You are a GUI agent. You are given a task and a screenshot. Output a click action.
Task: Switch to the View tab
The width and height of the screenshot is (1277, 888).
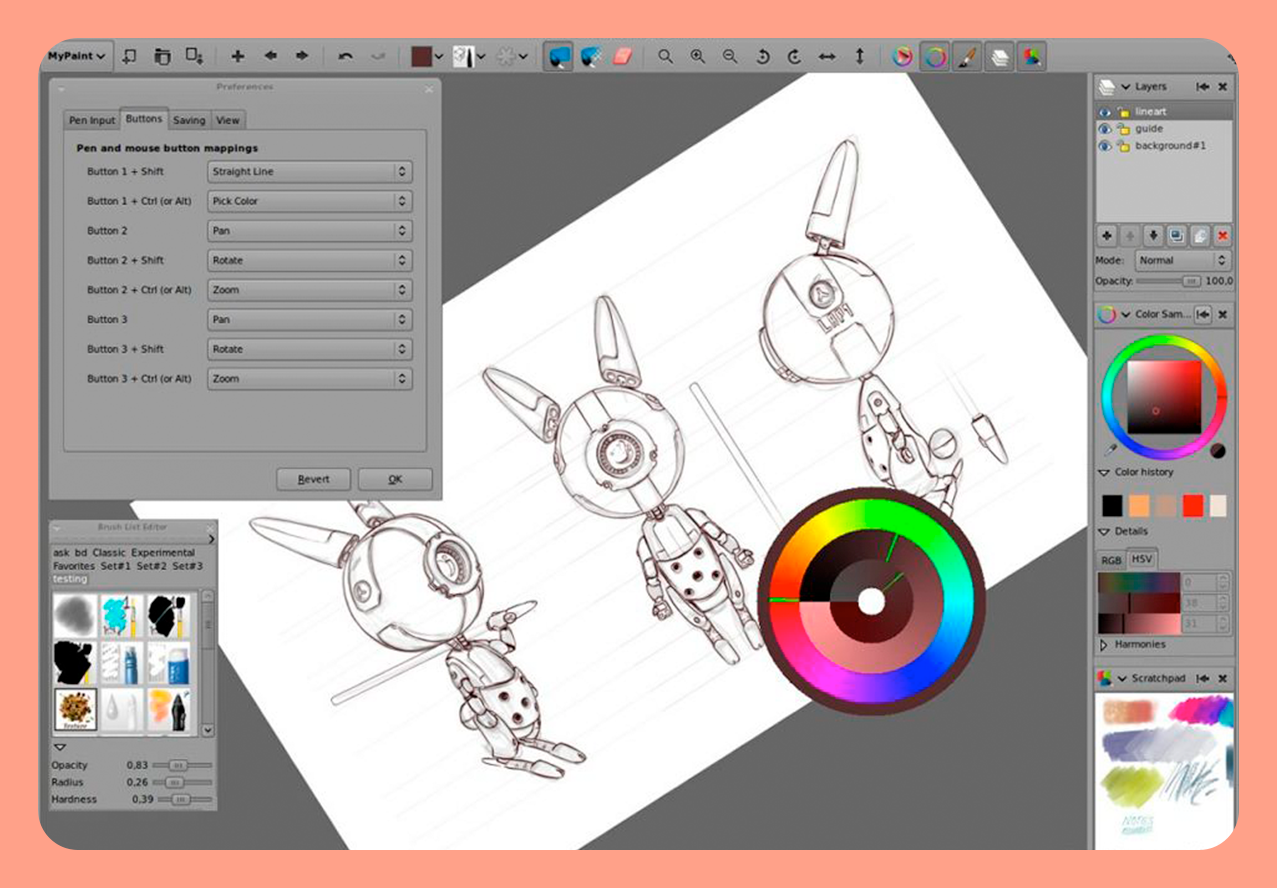(x=228, y=120)
